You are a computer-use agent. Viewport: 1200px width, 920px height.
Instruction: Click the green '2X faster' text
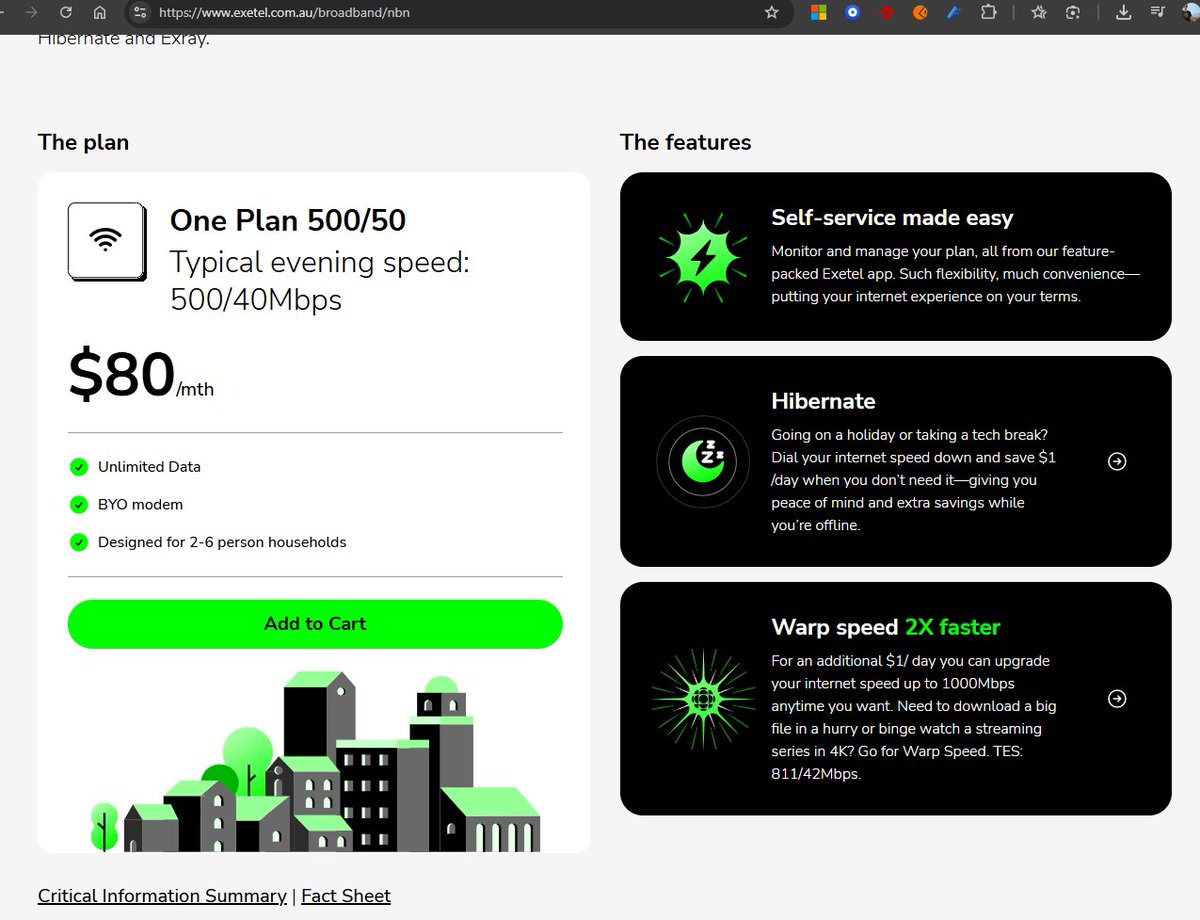pos(953,627)
